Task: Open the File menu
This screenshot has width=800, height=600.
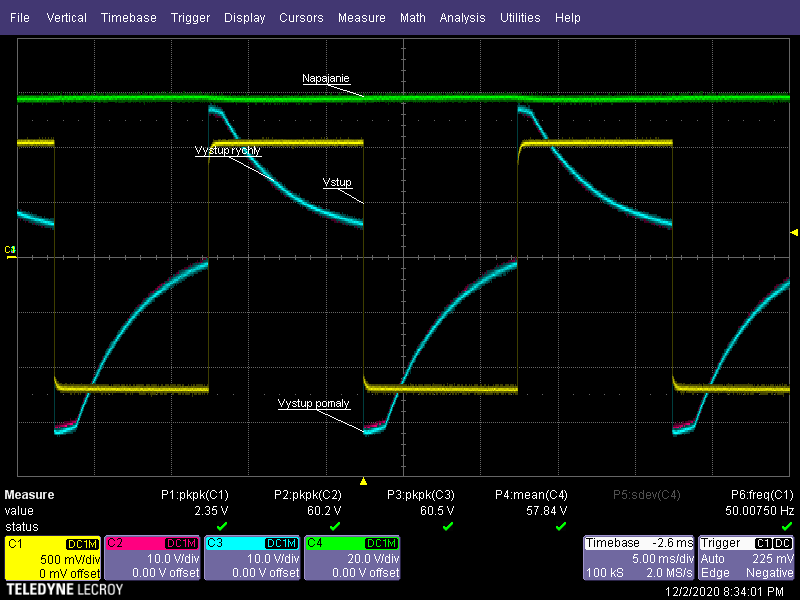Action: point(20,18)
